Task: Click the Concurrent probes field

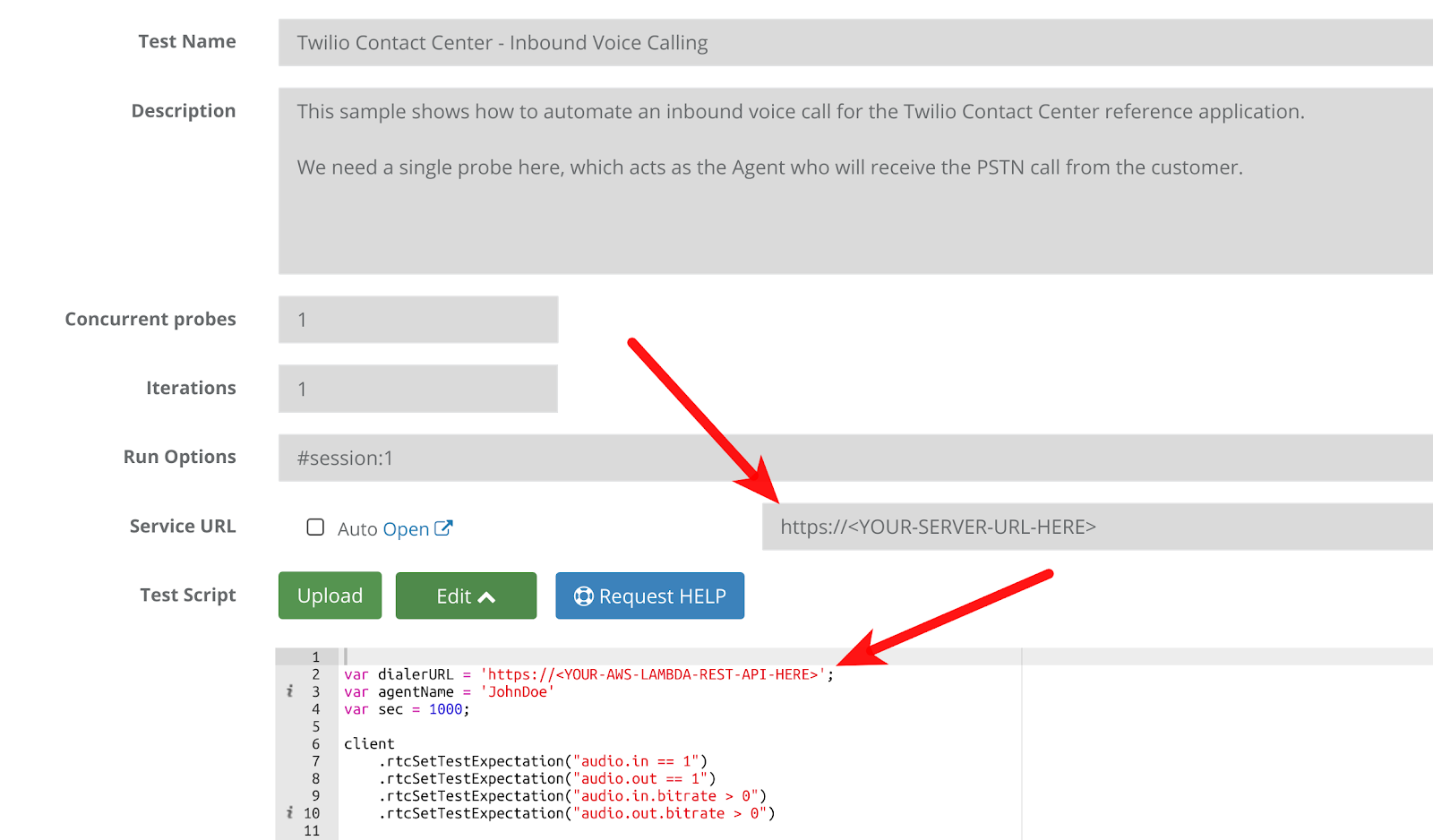Action: 418,320
